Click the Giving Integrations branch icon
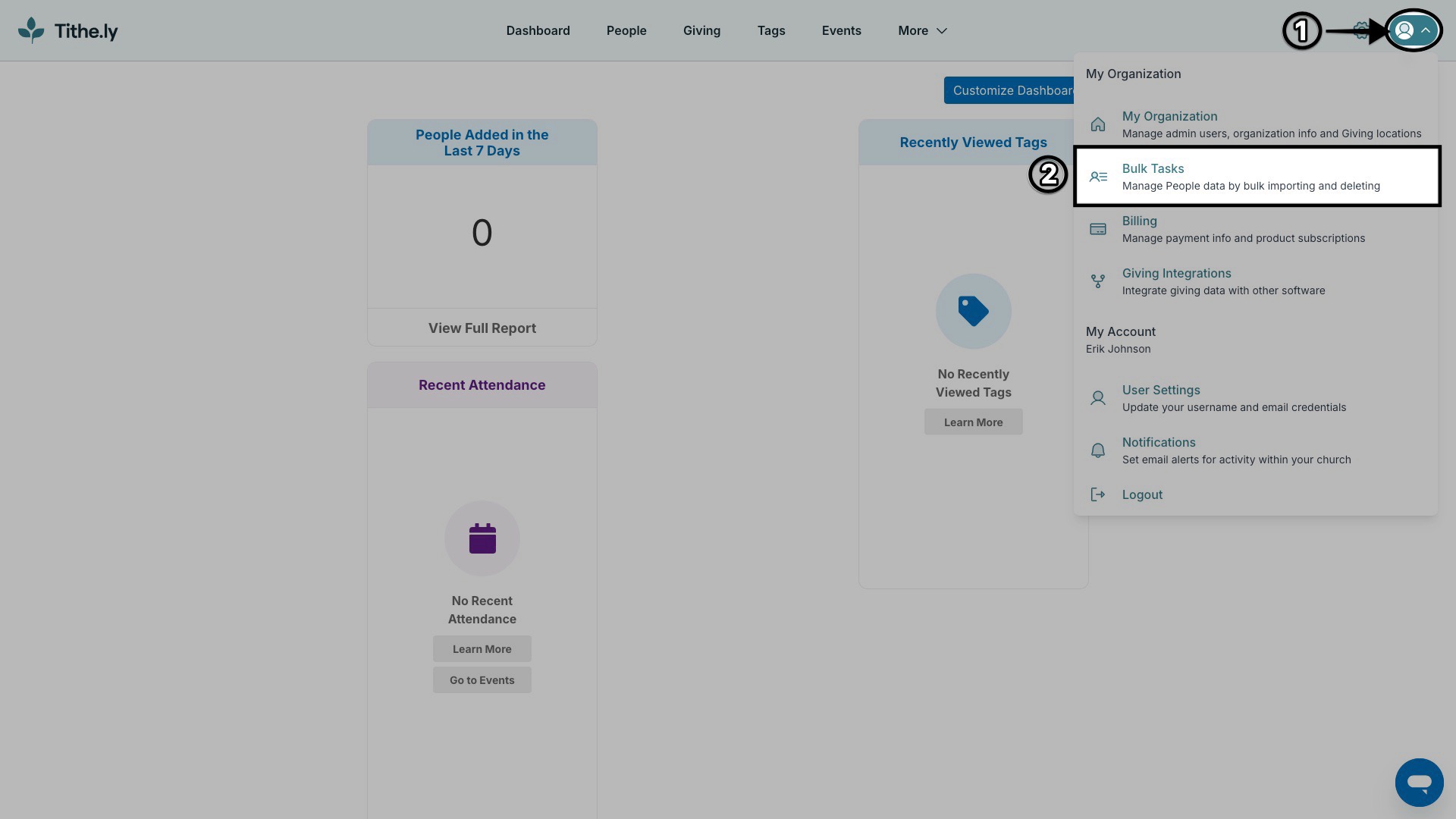This screenshot has height=819, width=1456. point(1097,281)
